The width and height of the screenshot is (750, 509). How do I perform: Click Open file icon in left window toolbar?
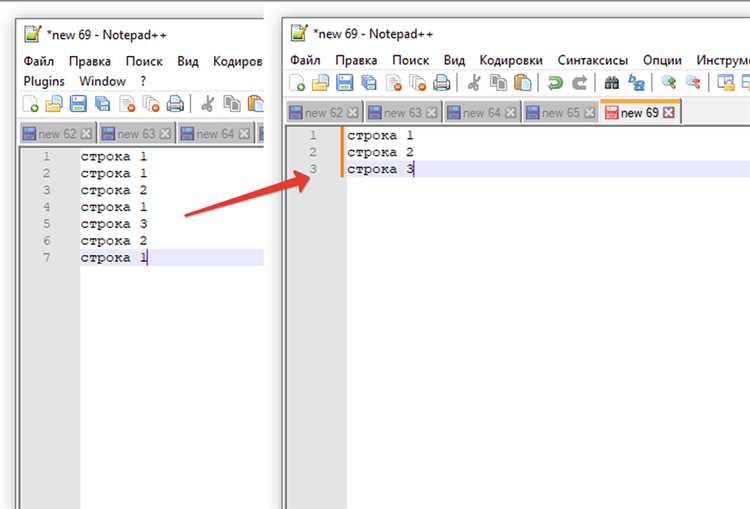[54, 103]
